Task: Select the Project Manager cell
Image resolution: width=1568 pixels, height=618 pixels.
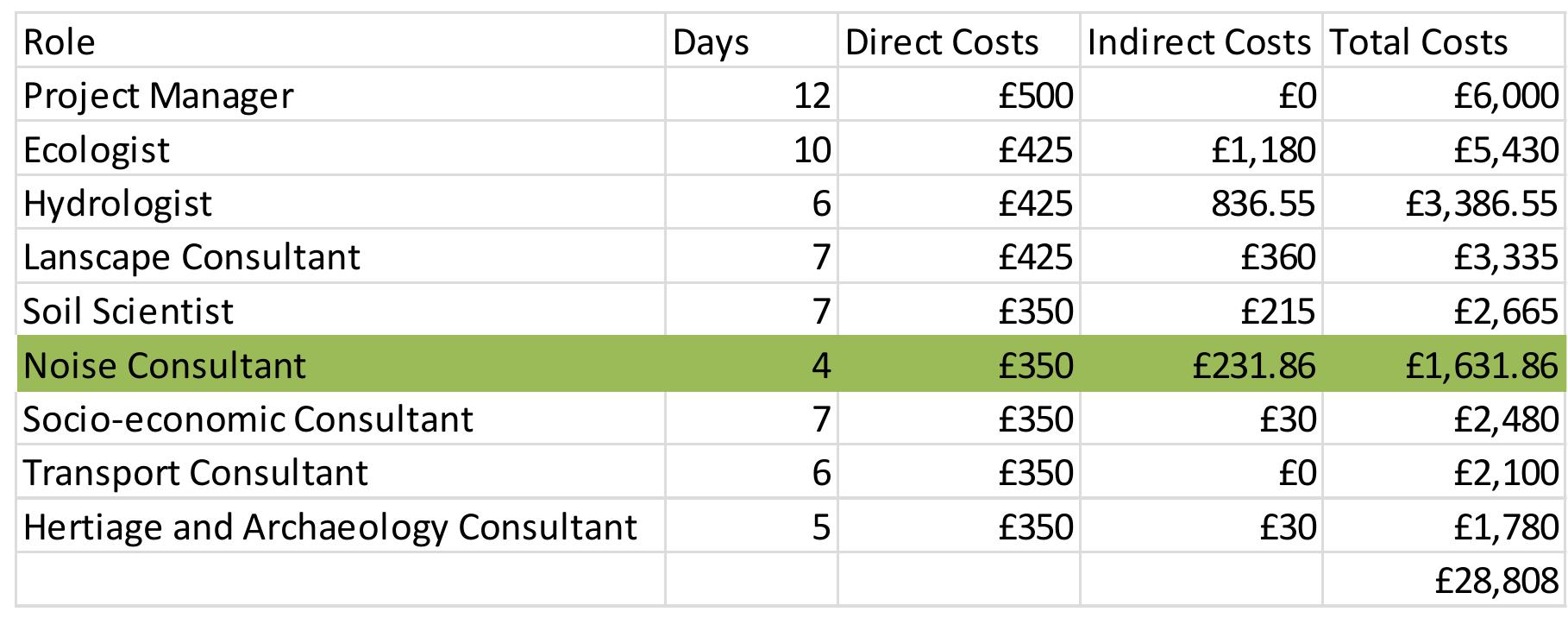Action: tap(341, 95)
